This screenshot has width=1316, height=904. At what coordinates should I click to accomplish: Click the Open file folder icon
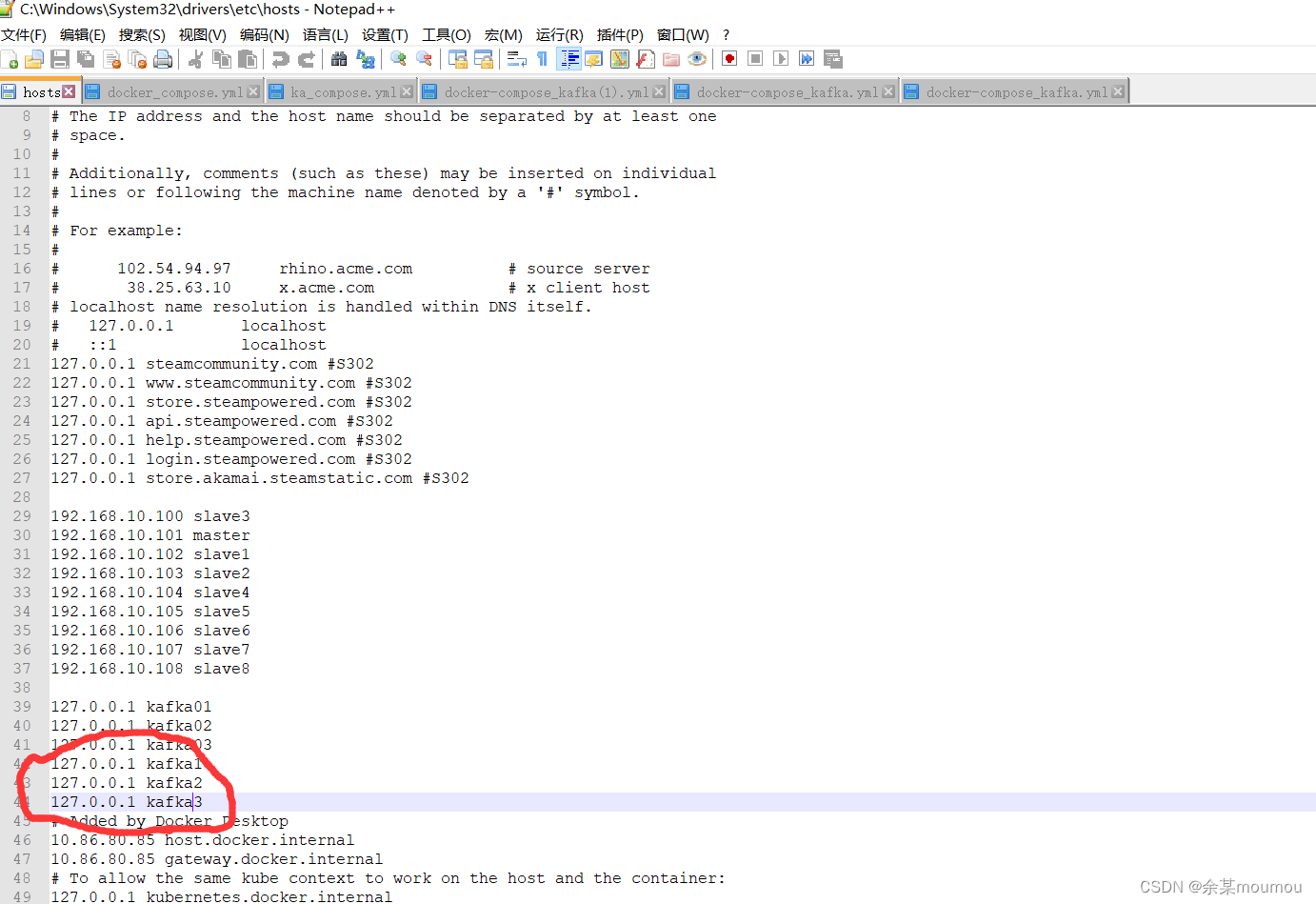[34, 59]
